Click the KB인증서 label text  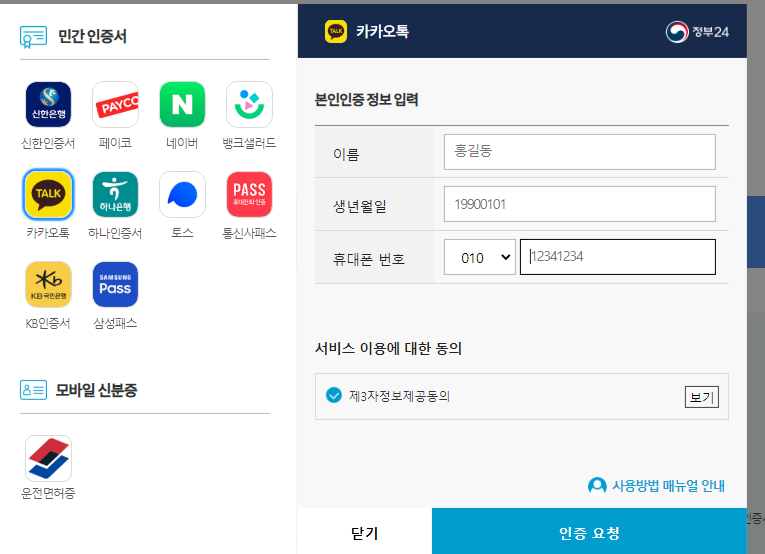[x=48, y=323]
